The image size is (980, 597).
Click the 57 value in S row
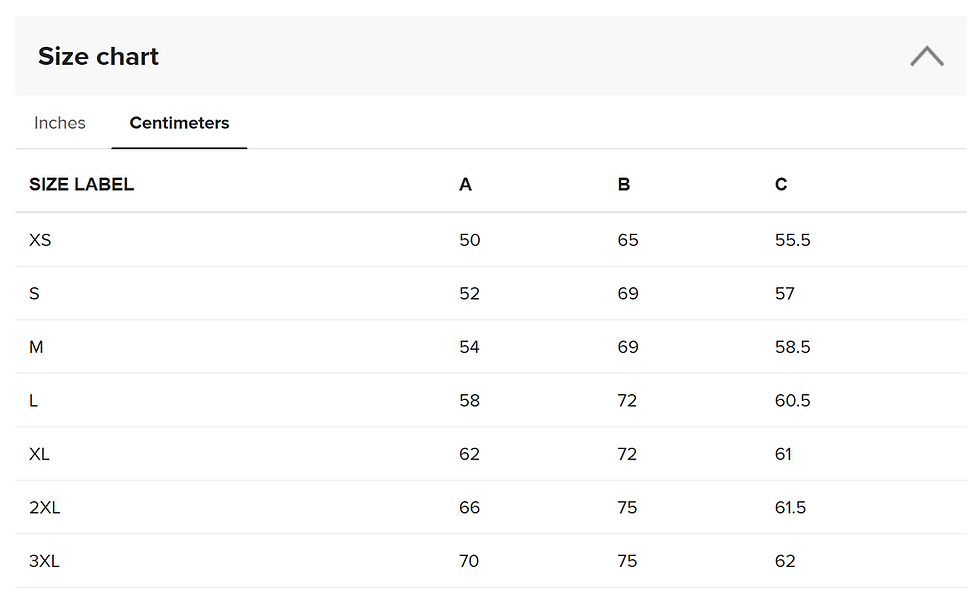coord(785,294)
